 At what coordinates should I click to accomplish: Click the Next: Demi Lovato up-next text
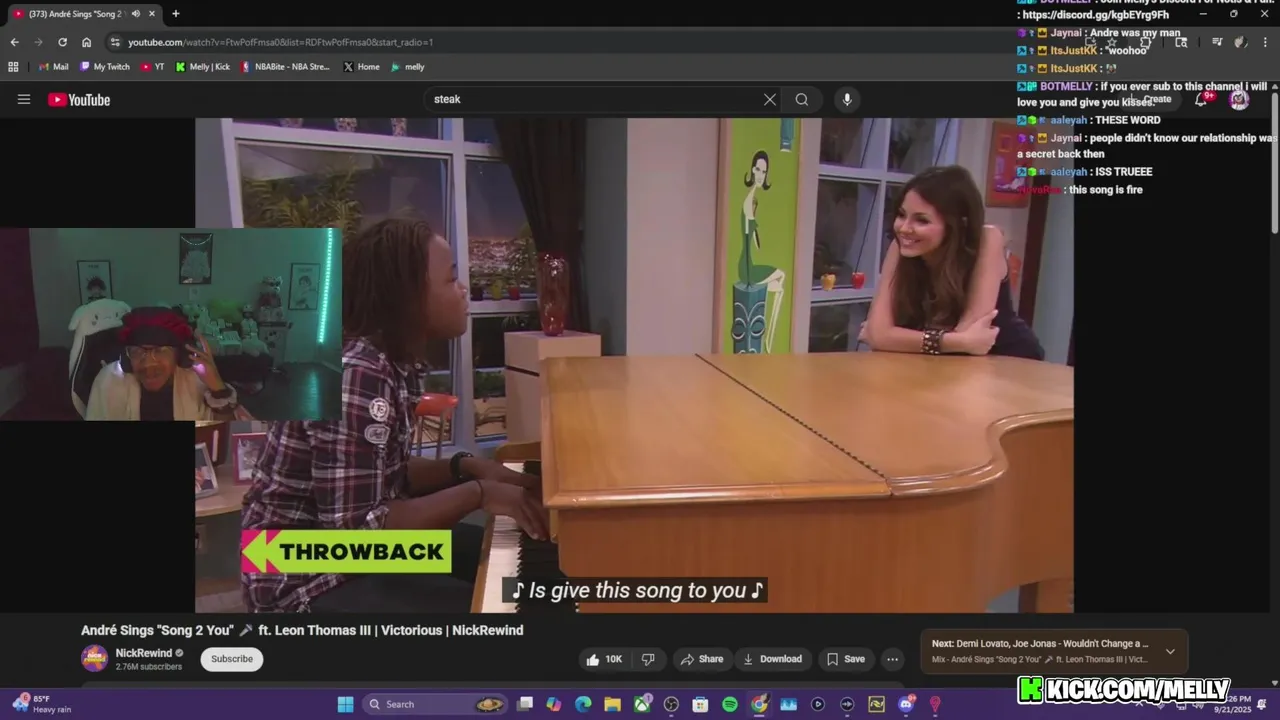point(1040,644)
